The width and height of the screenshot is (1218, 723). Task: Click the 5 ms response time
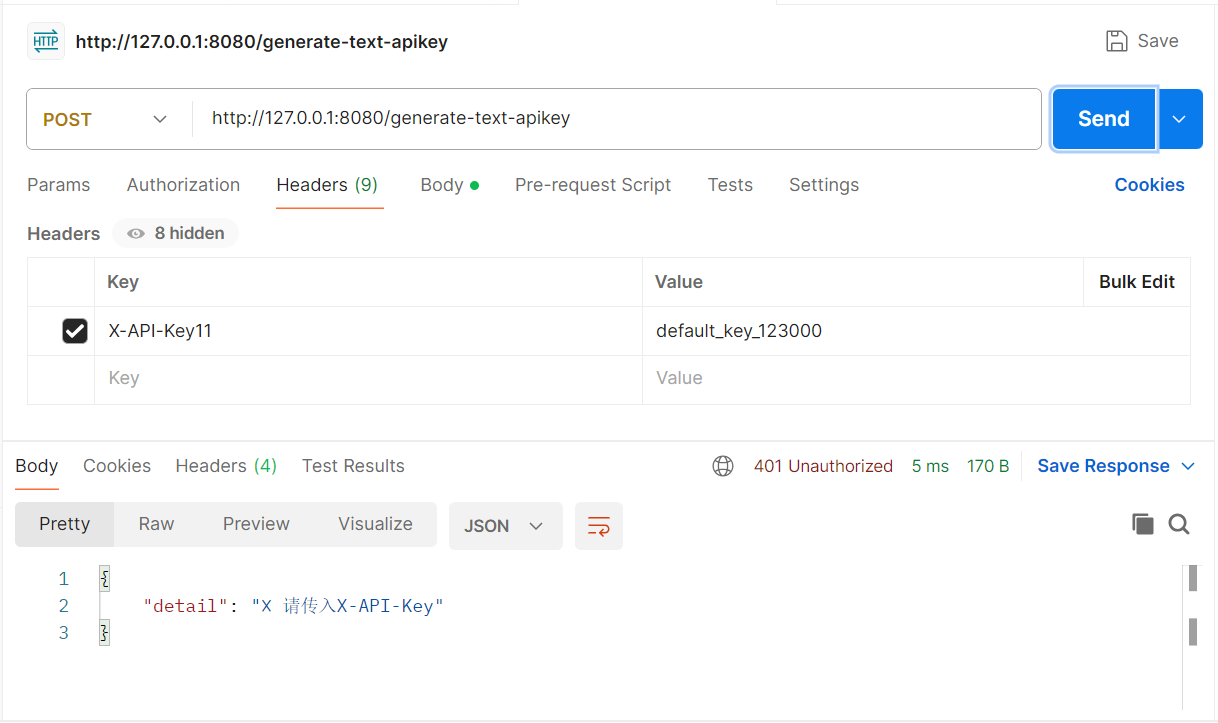pyautogui.click(x=930, y=466)
